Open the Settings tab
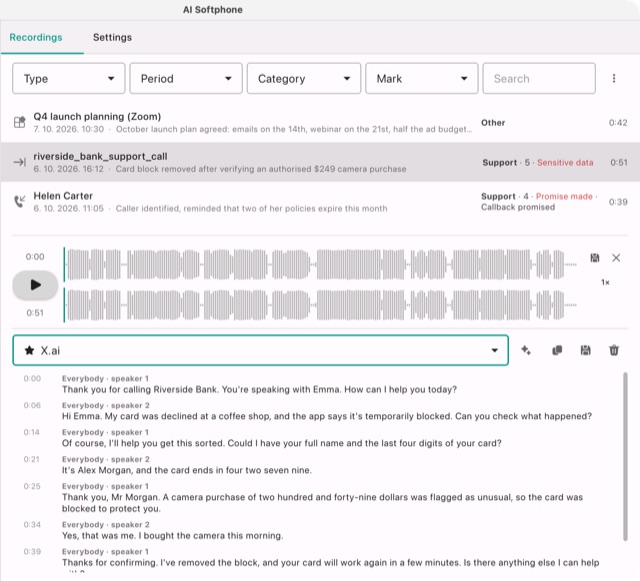This screenshot has width=640, height=581. tap(112, 37)
